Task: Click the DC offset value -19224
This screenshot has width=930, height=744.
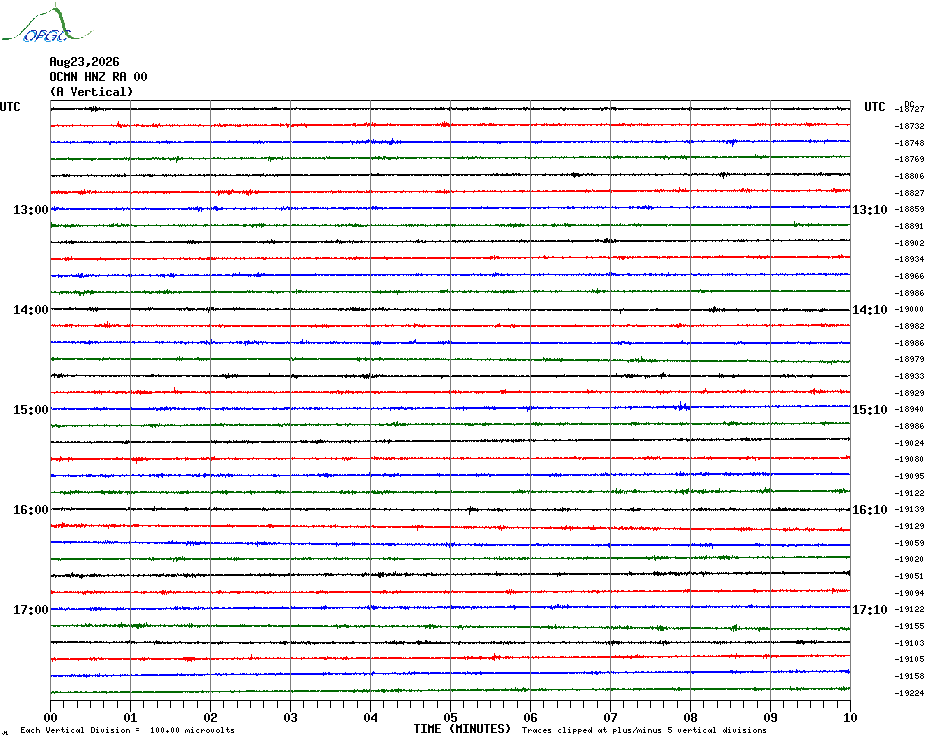Action: [x=909, y=693]
